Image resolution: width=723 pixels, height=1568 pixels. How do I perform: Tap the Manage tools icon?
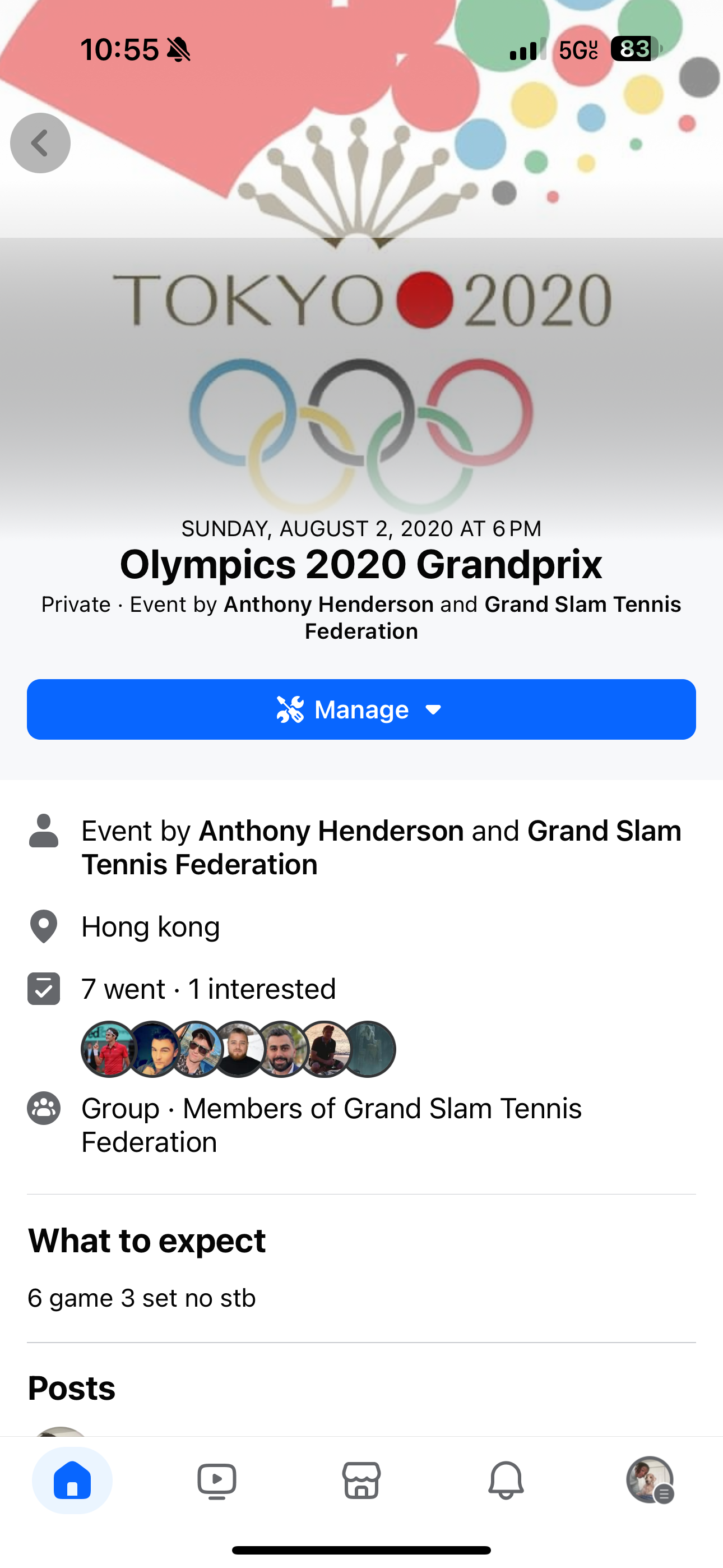(x=290, y=709)
